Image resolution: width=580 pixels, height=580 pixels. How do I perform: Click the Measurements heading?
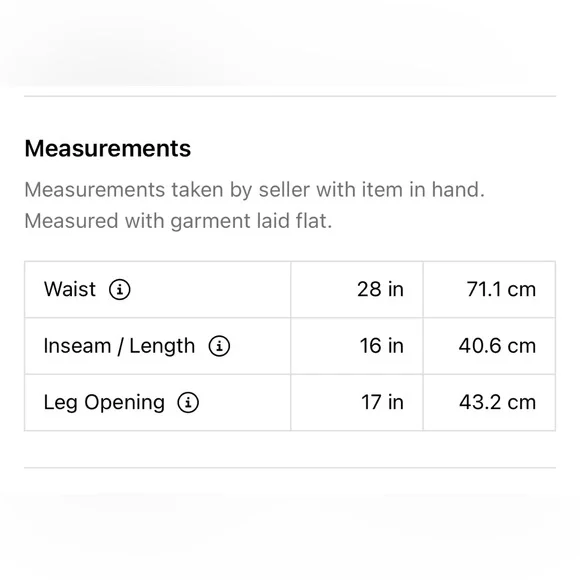pos(108,149)
